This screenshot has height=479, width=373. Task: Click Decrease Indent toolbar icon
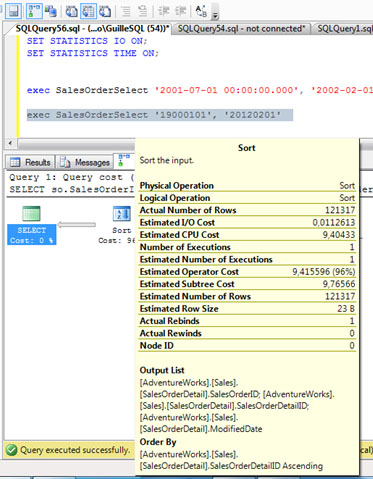(x=164, y=11)
